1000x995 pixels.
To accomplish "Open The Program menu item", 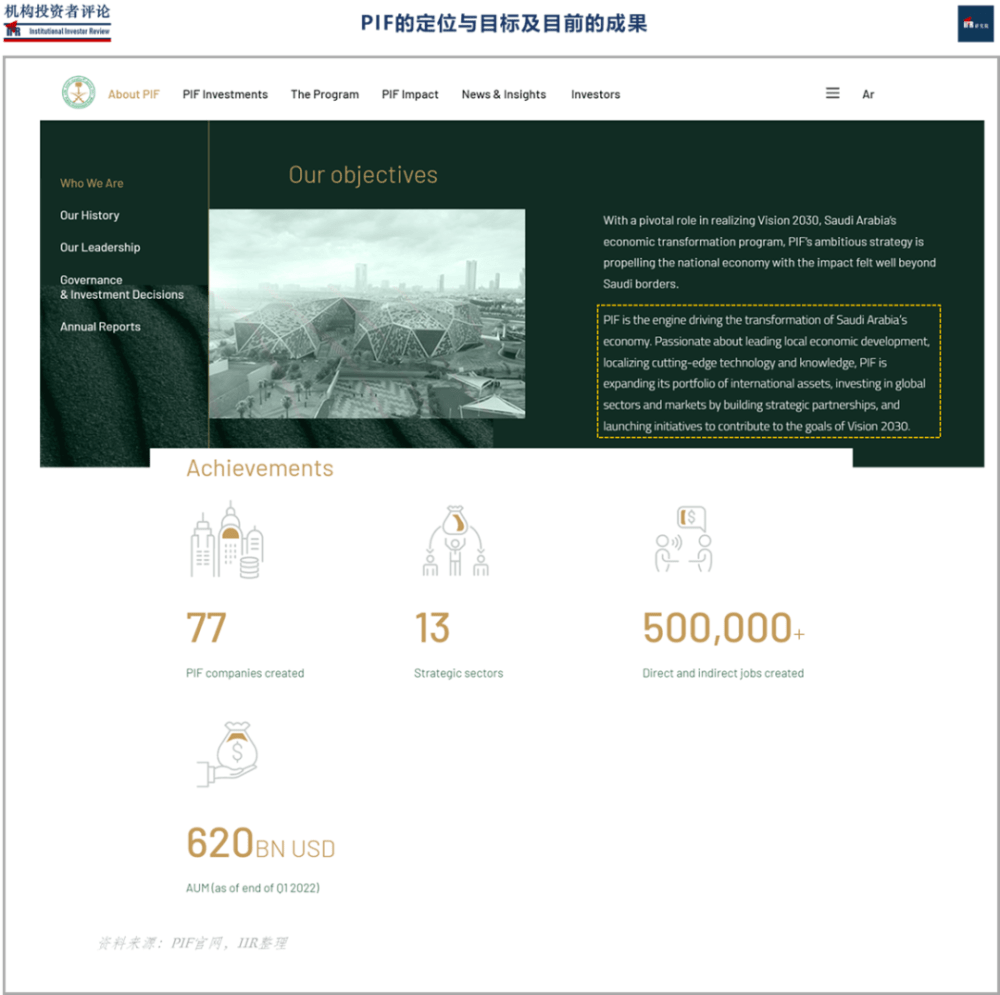I will (x=325, y=94).
